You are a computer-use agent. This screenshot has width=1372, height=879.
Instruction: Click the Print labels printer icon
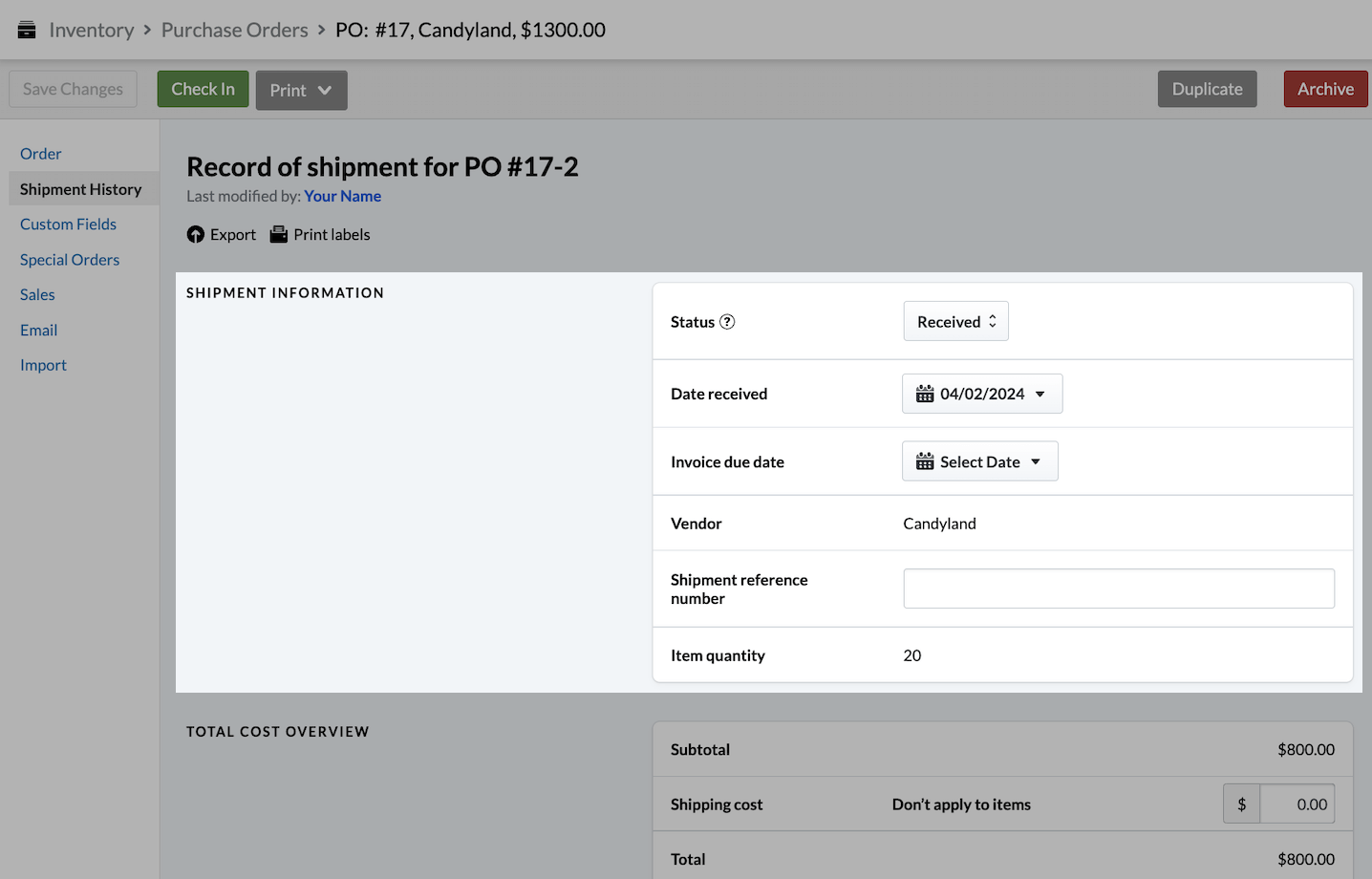point(278,235)
